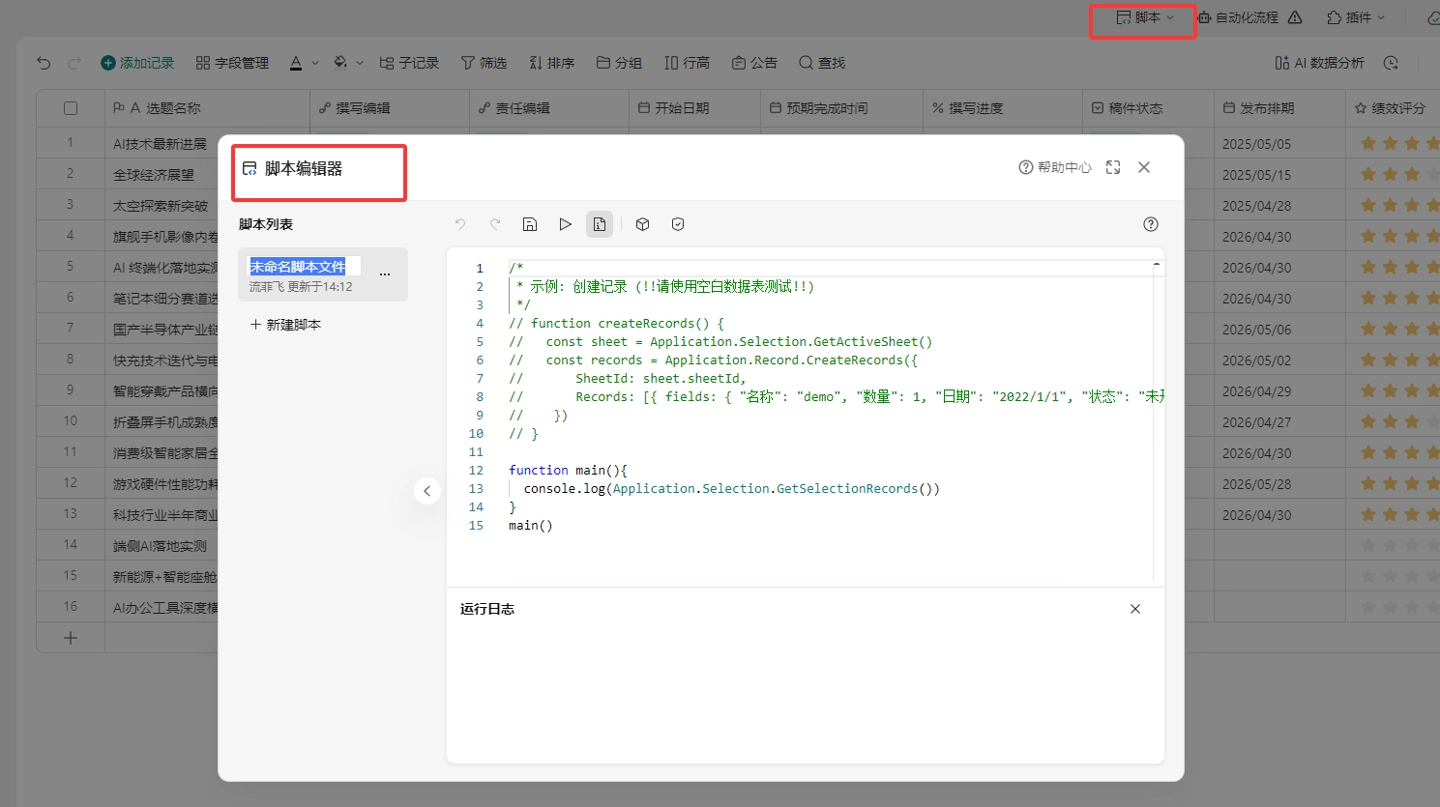
Task: Click the 未命名脚本文件 name field
Action: pyautogui.click(x=305, y=266)
